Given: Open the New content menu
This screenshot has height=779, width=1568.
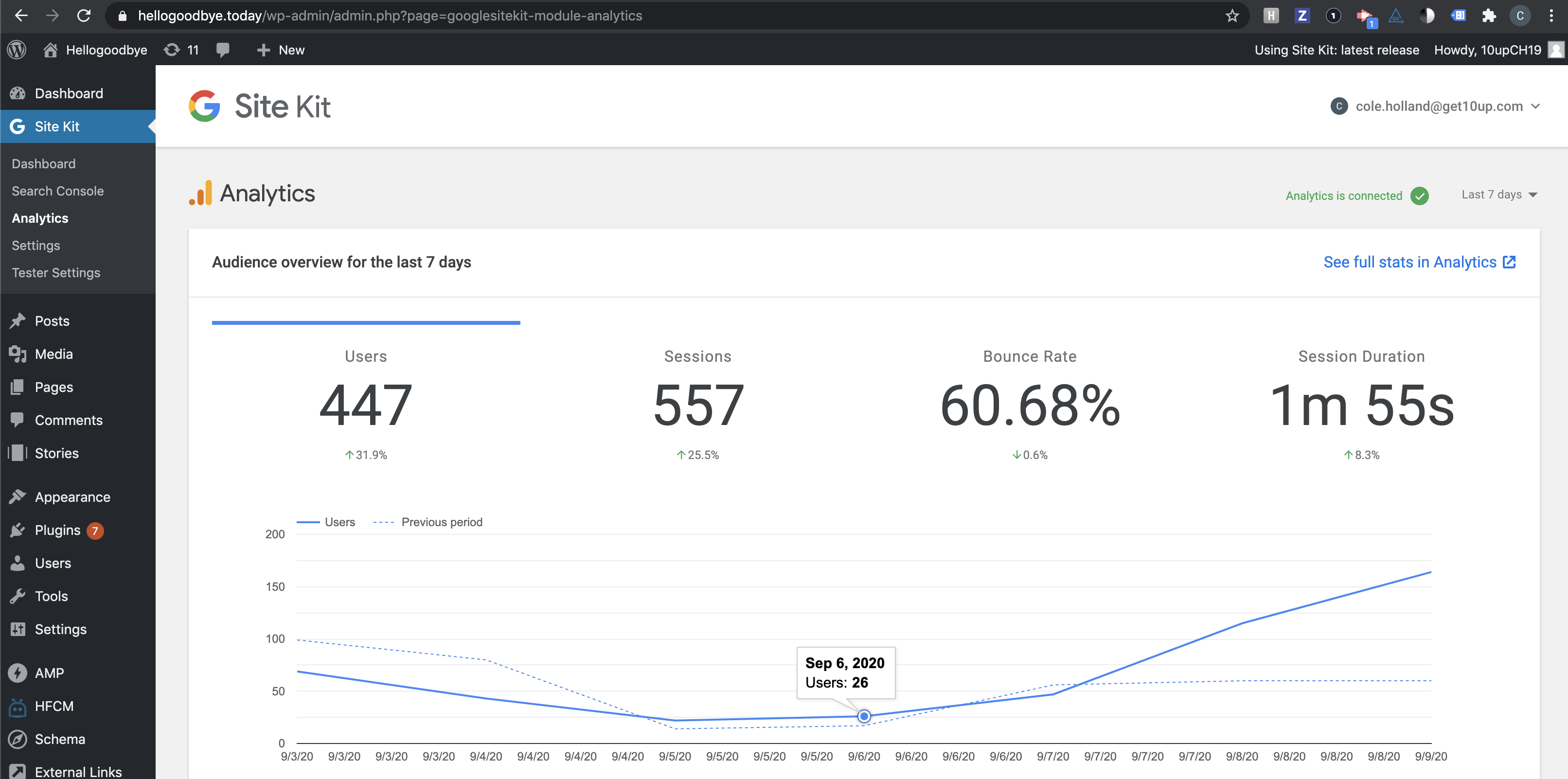Looking at the screenshot, I should [281, 50].
